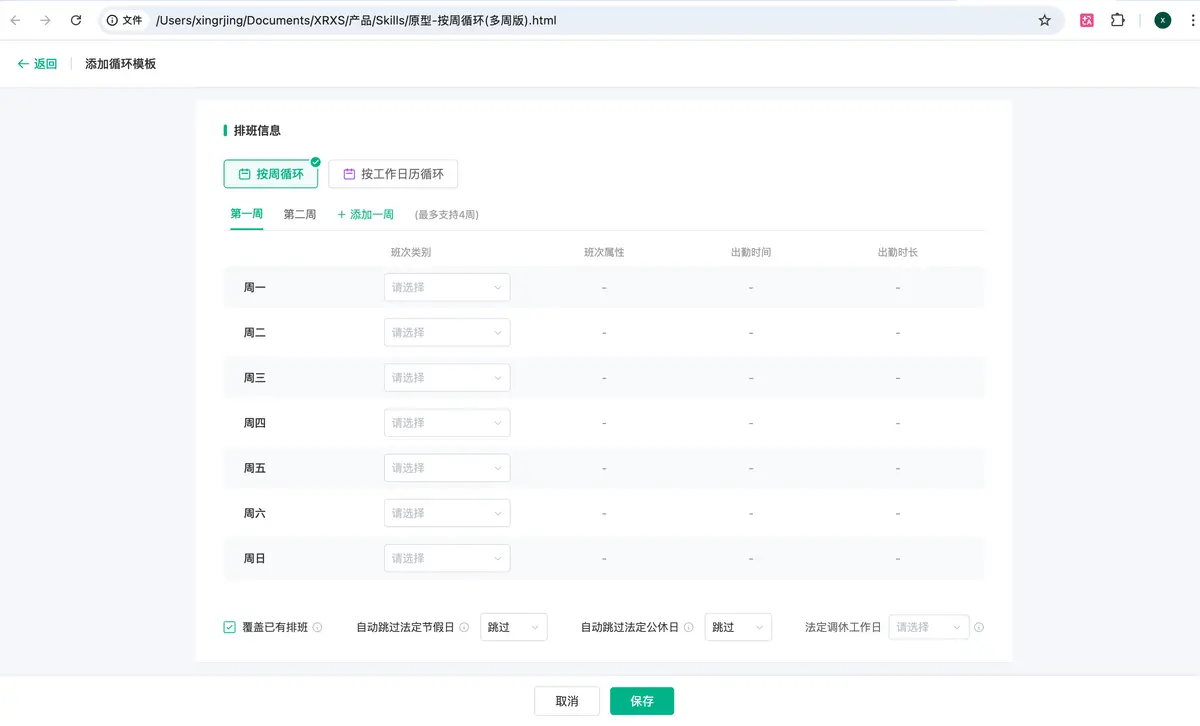Go back using the 返回 link

click(x=38, y=64)
